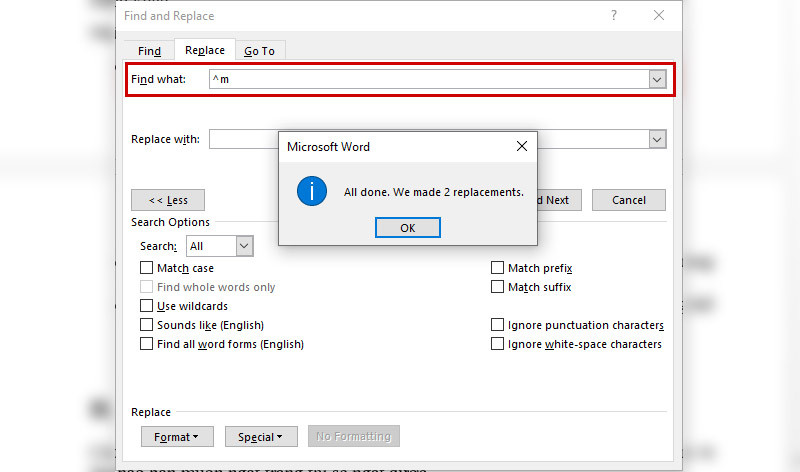This screenshot has width=800, height=472.
Task: Close the Microsoft Word message box
Action: point(521,146)
